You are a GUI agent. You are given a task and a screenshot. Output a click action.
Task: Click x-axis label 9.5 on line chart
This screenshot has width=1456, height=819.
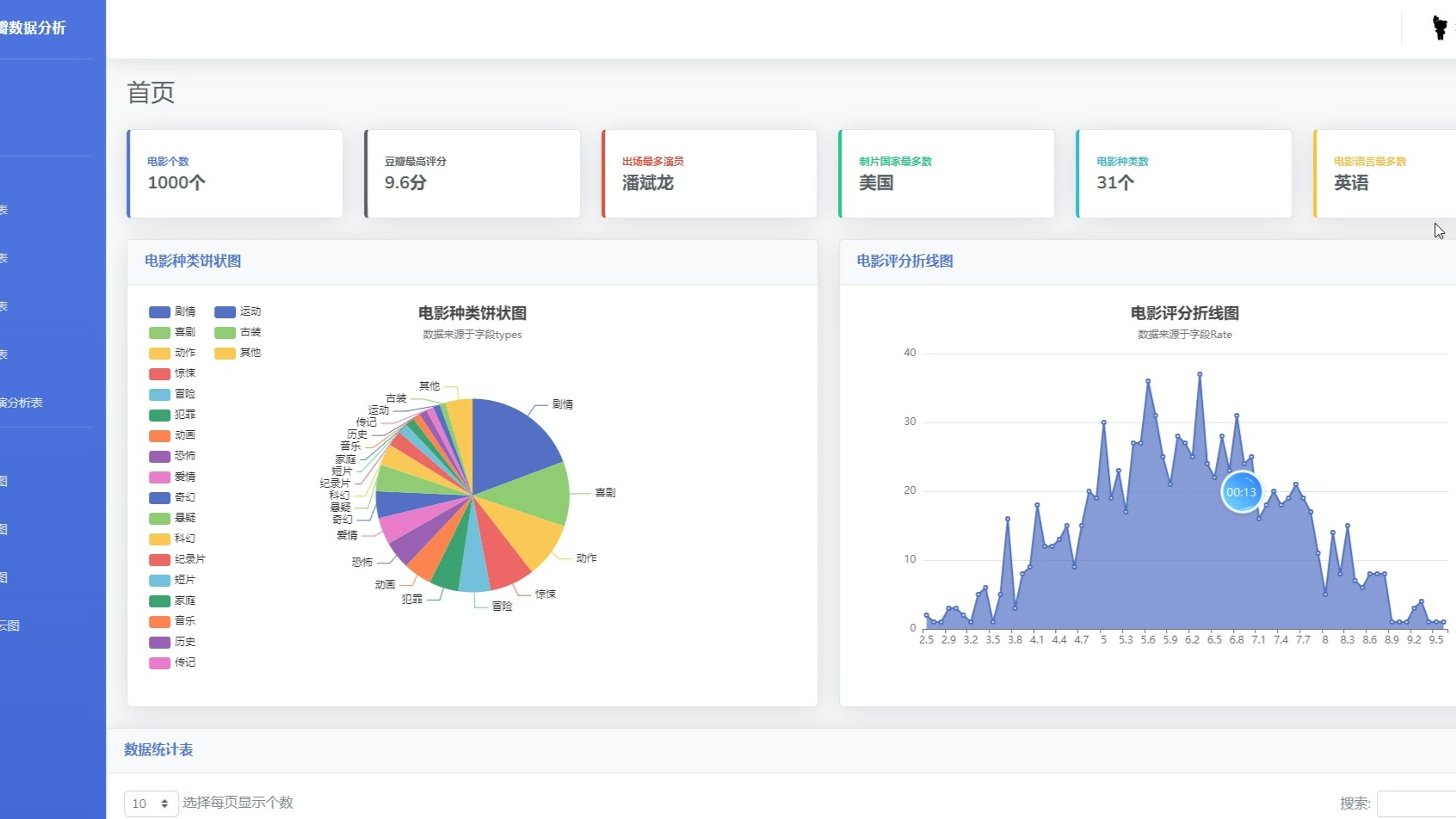1436,639
